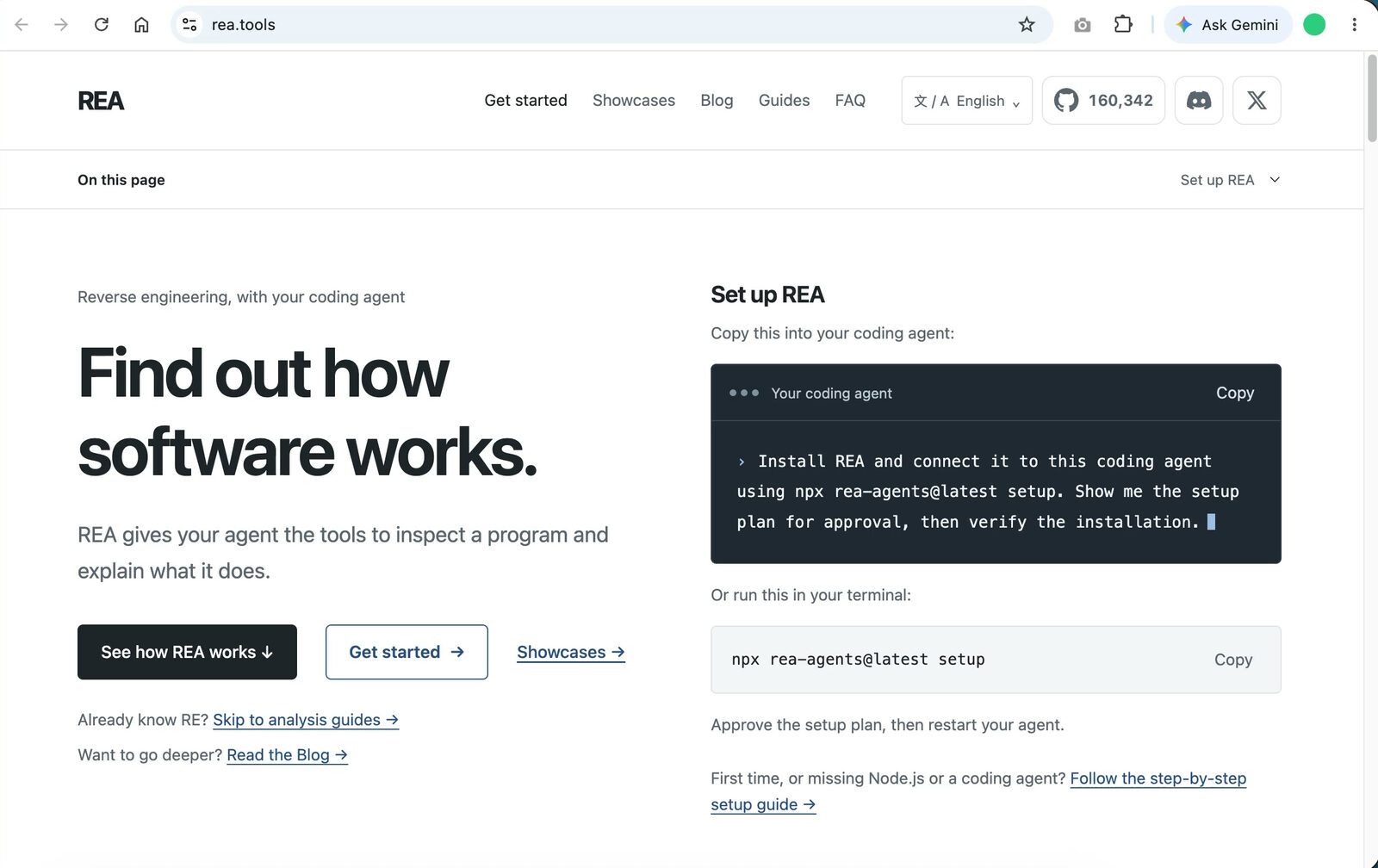Click the page vertical scrollbar

click(x=1371, y=98)
